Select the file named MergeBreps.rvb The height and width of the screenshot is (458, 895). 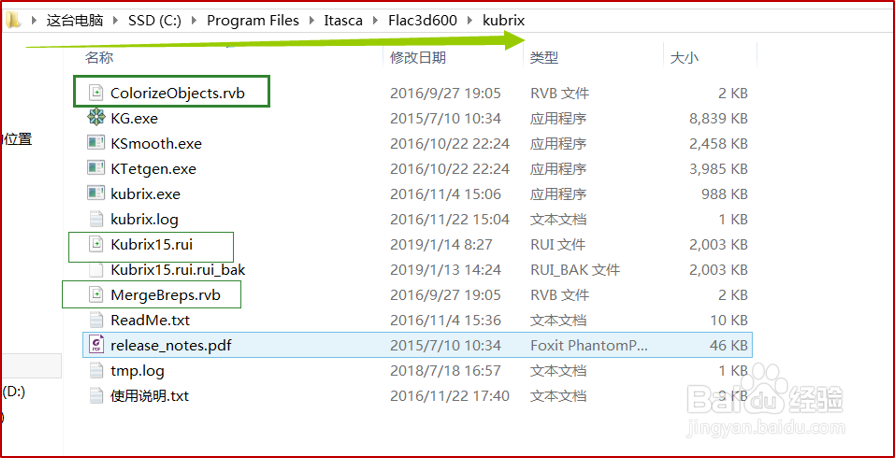[166, 295]
